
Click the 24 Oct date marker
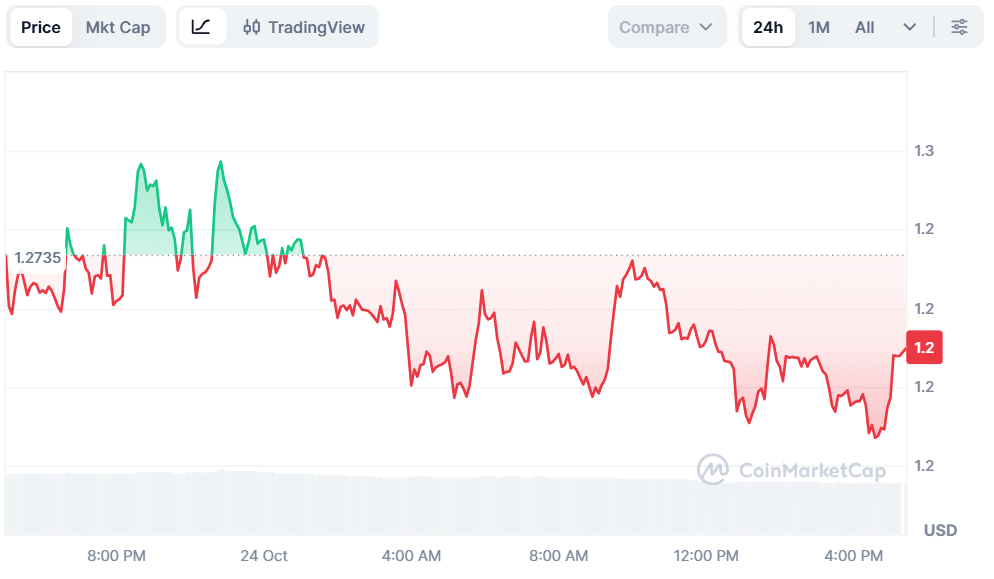pyautogui.click(x=264, y=556)
